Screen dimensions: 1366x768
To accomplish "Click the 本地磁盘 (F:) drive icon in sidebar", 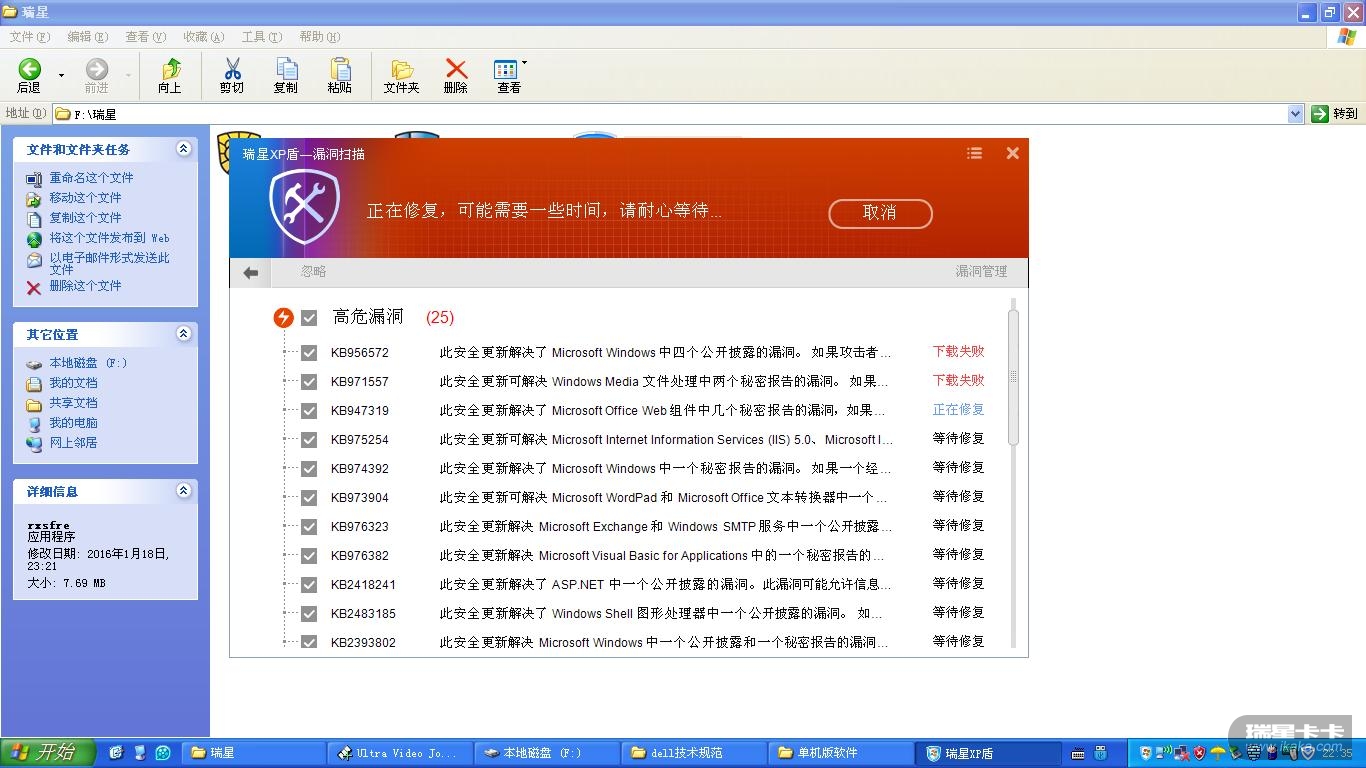I will point(34,363).
